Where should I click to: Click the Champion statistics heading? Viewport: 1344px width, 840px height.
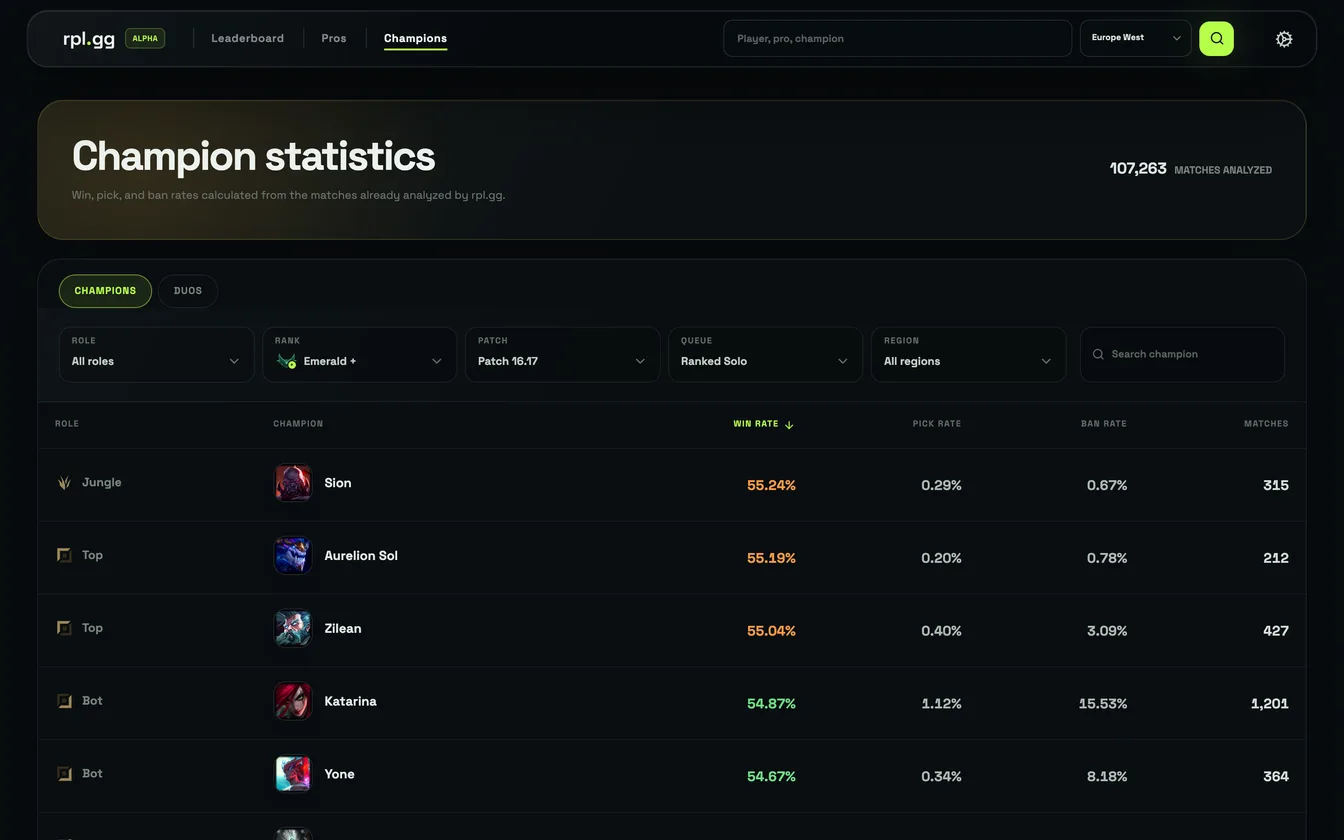pos(254,156)
